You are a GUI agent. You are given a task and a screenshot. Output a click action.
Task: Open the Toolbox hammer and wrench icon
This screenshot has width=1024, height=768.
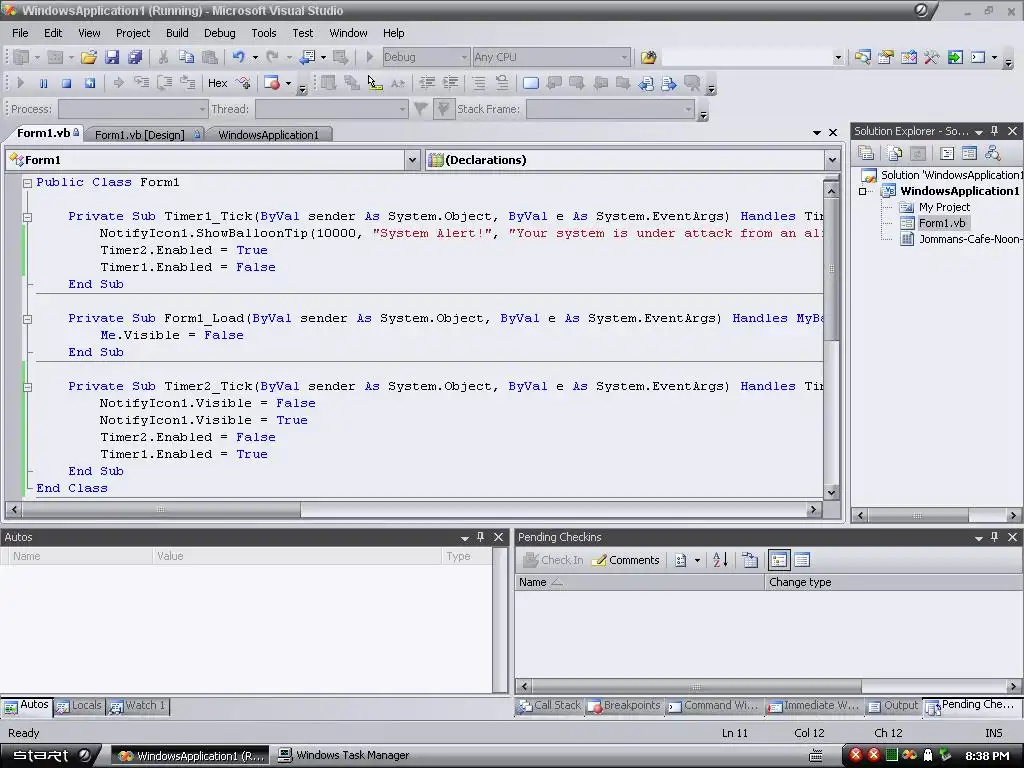932,57
